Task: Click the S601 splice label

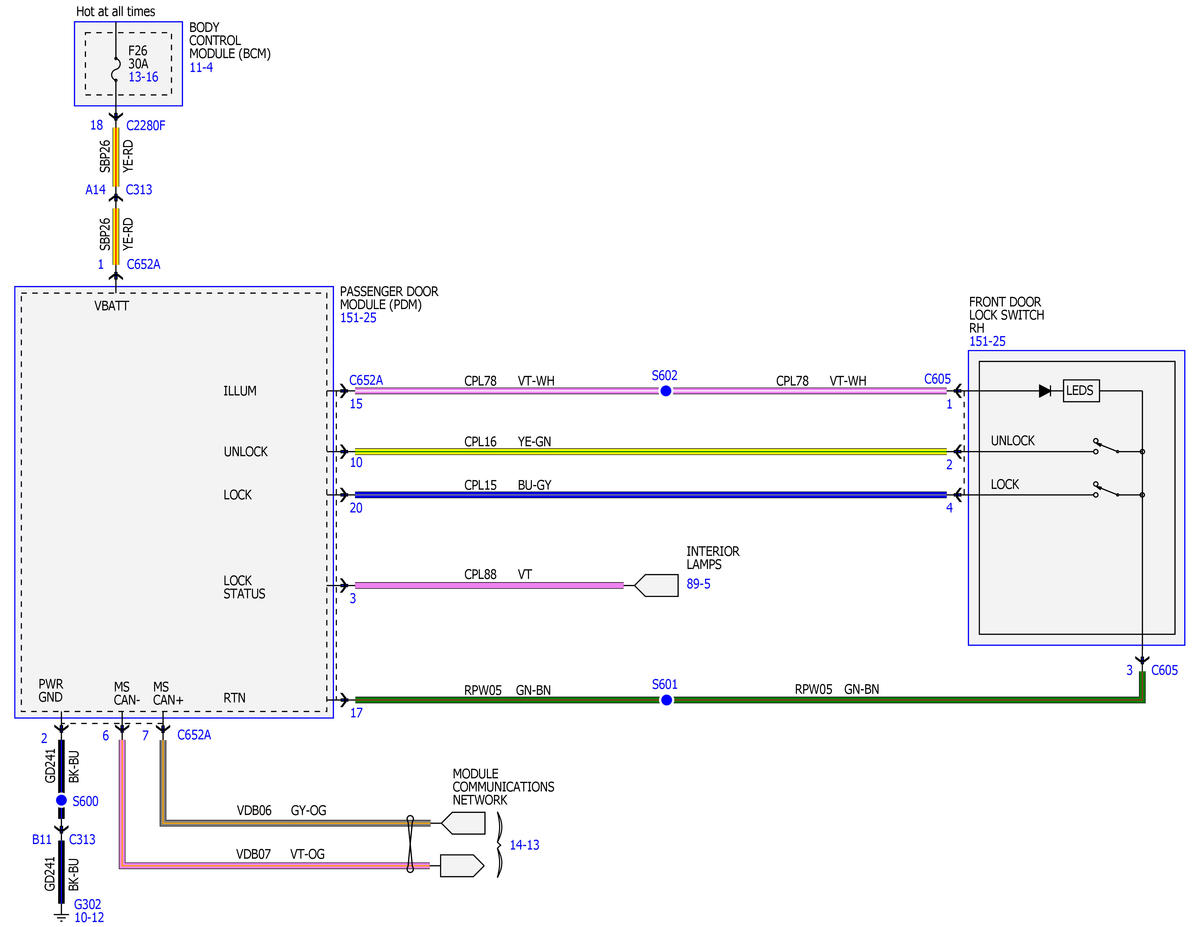Action: click(x=664, y=685)
